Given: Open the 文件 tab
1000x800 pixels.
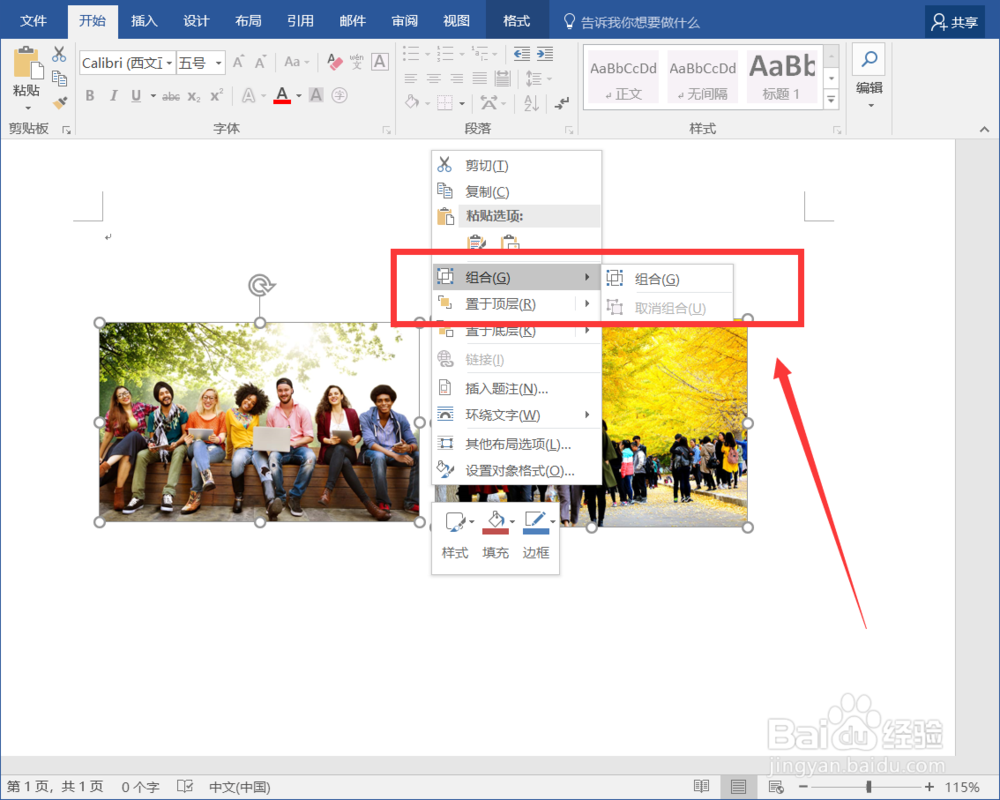Looking at the screenshot, I should (x=33, y=21).
